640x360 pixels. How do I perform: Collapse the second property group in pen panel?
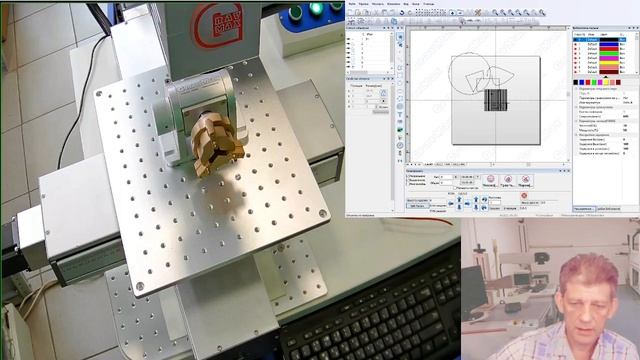pyautogui.click(x=576, y=107)
